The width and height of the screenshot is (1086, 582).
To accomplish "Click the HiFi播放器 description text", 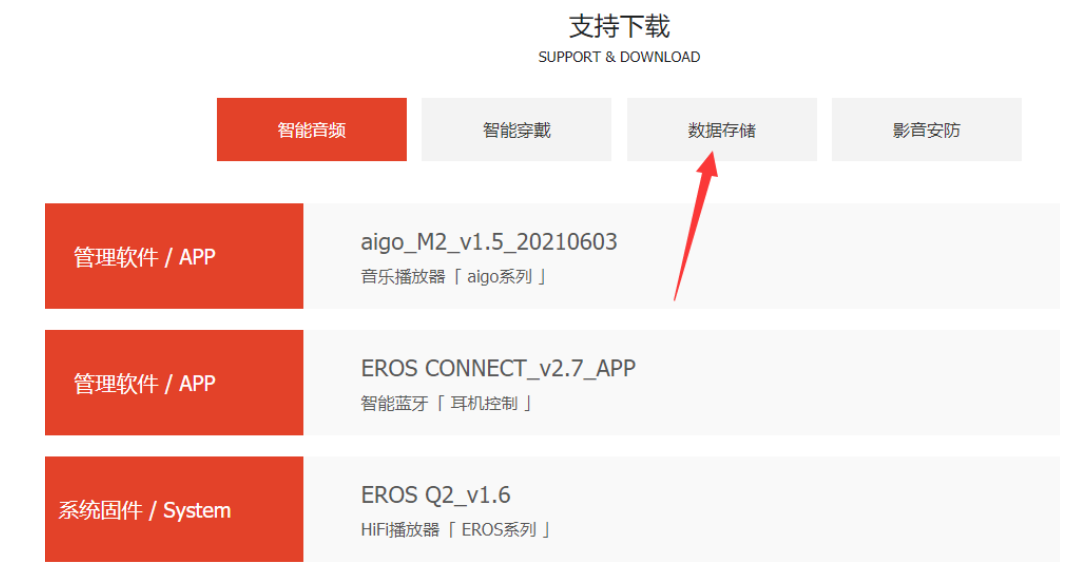I will (400, 530).
